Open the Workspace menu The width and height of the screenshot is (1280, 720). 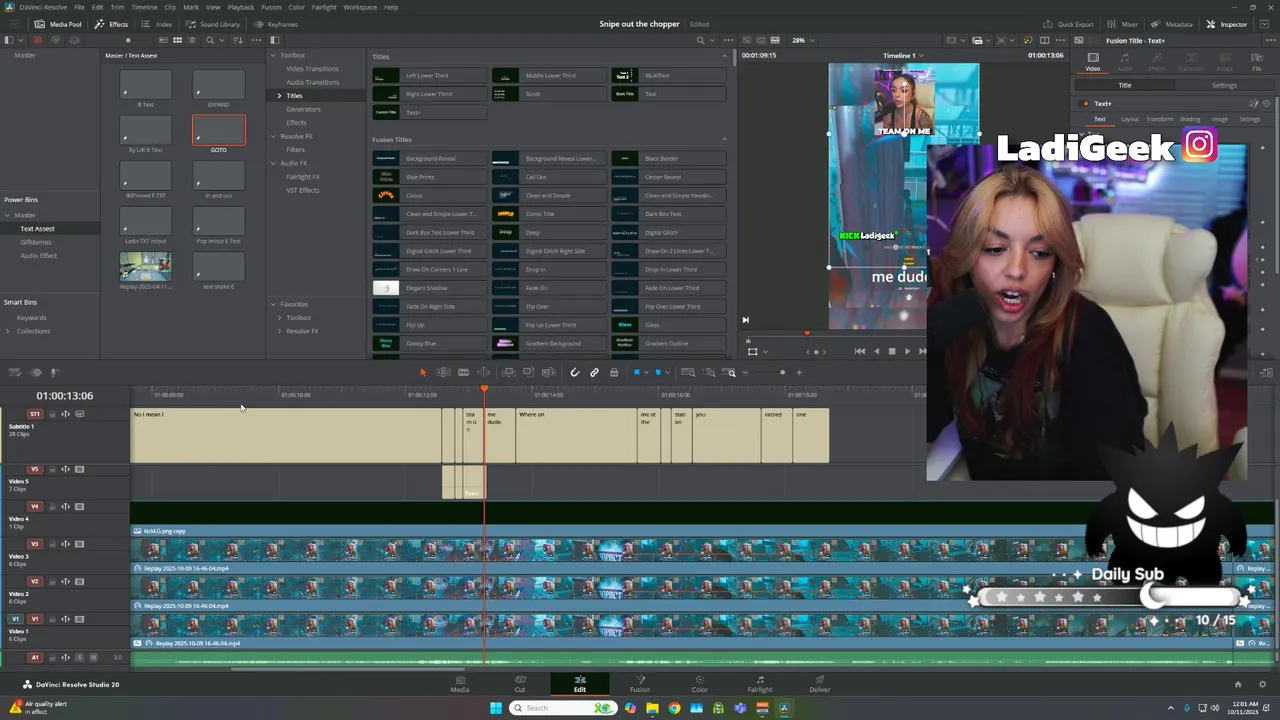[x=360, y=7]
